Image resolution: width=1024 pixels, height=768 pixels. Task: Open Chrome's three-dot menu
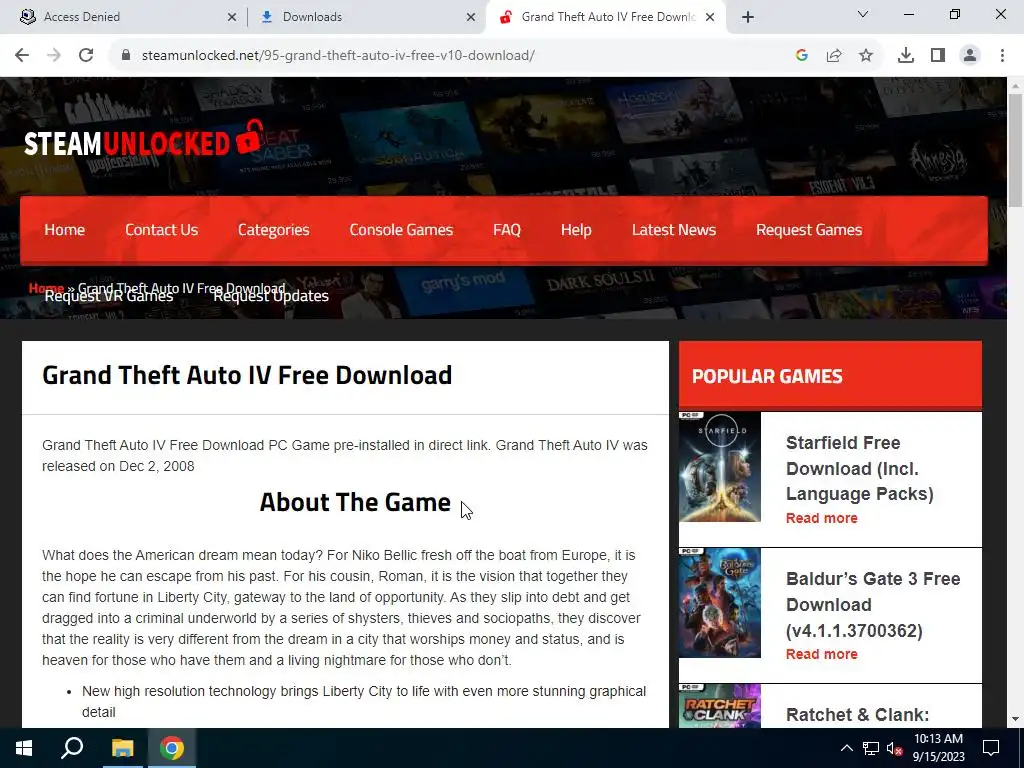point(1002,56)
